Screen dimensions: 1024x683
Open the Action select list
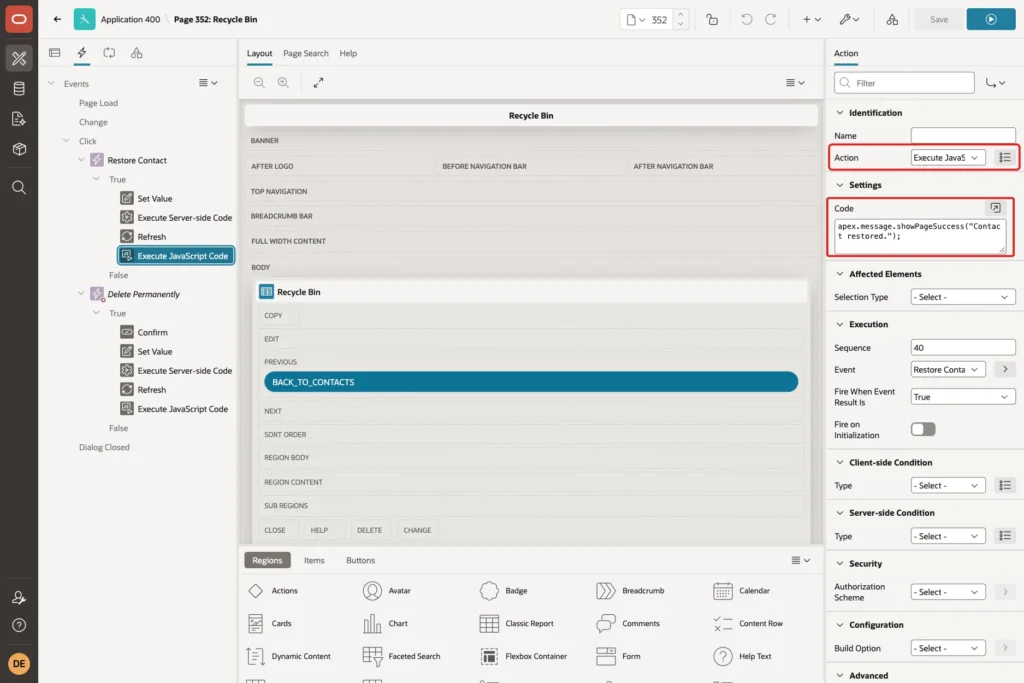(948, 157)
